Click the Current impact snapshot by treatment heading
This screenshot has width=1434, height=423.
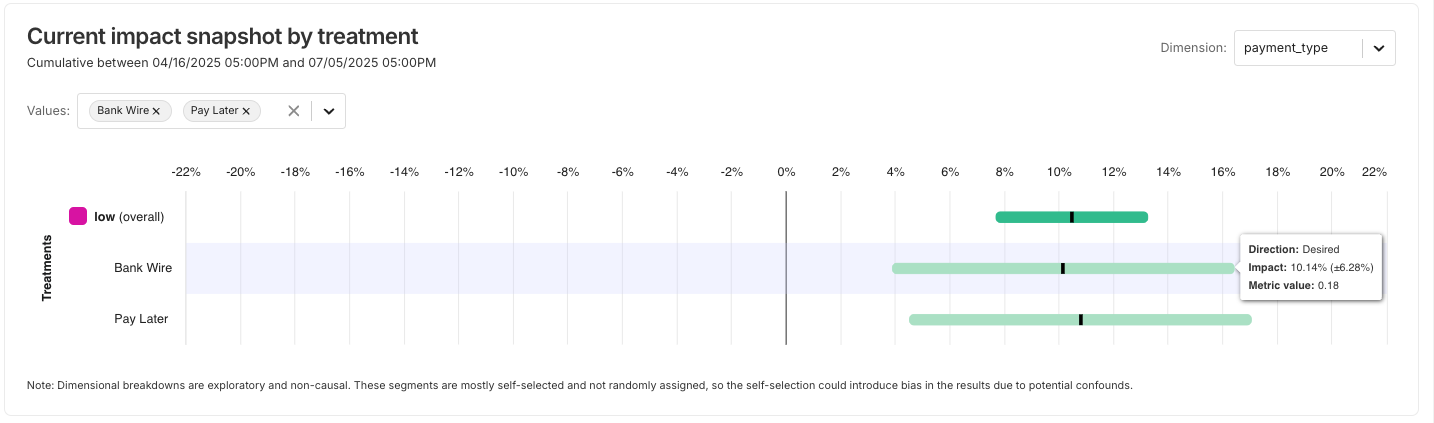tap(222, 37)
